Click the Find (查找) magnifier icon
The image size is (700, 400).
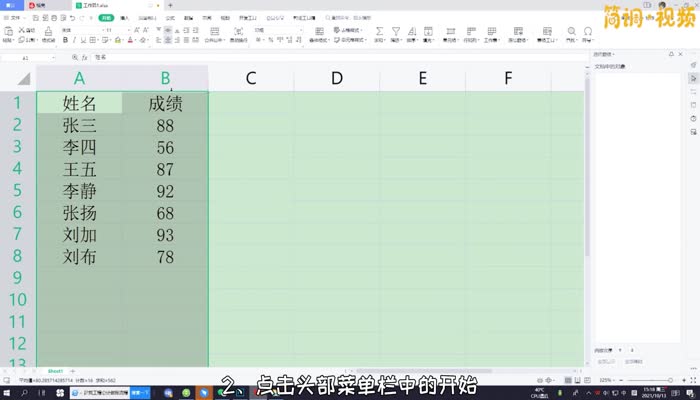(571, 31)
